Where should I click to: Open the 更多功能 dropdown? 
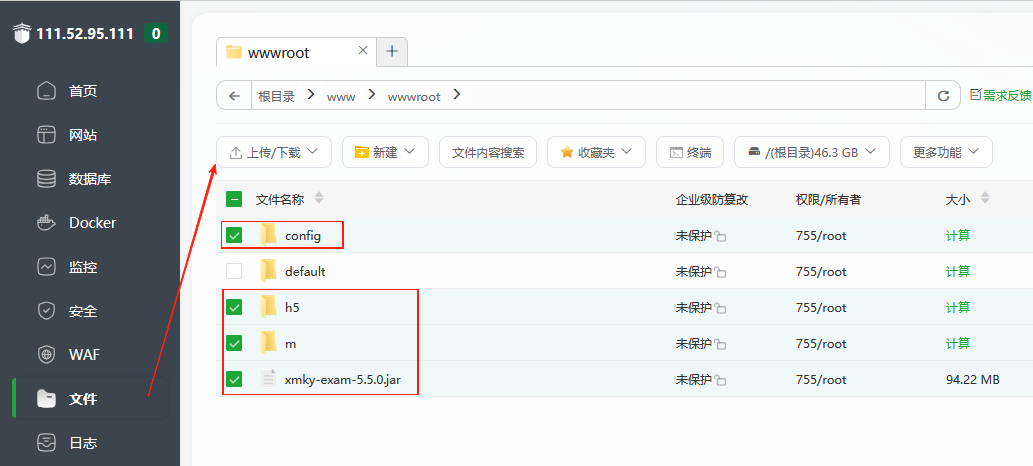(946, 152)
